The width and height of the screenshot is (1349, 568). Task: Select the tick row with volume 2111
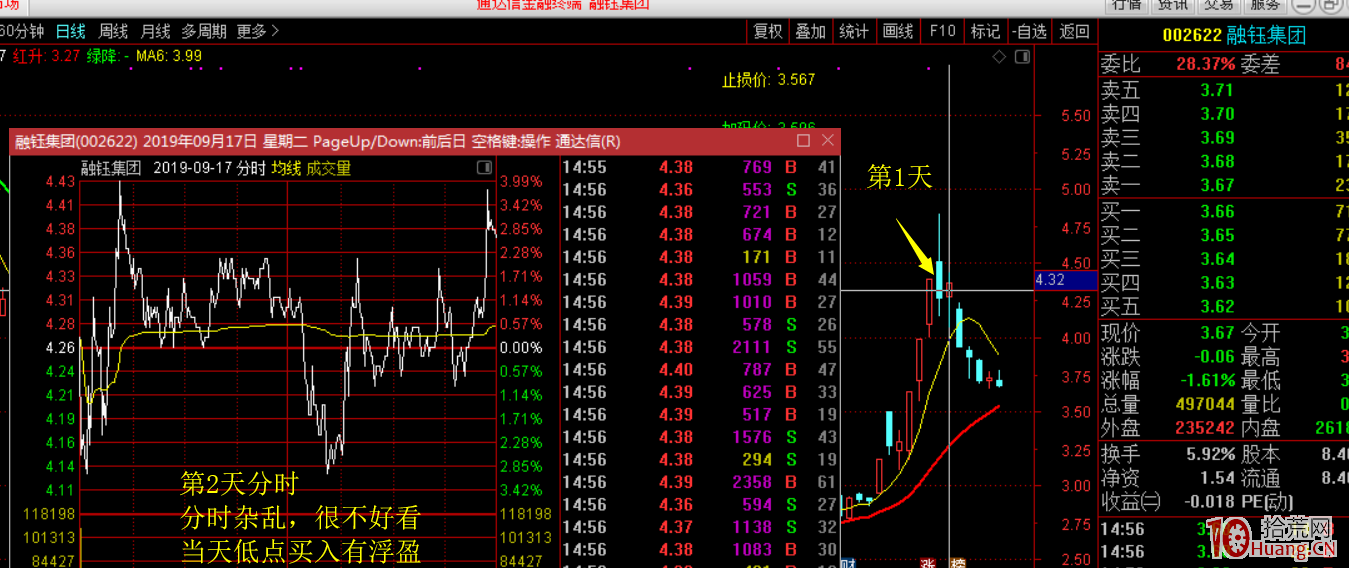[x=699, y=347]
